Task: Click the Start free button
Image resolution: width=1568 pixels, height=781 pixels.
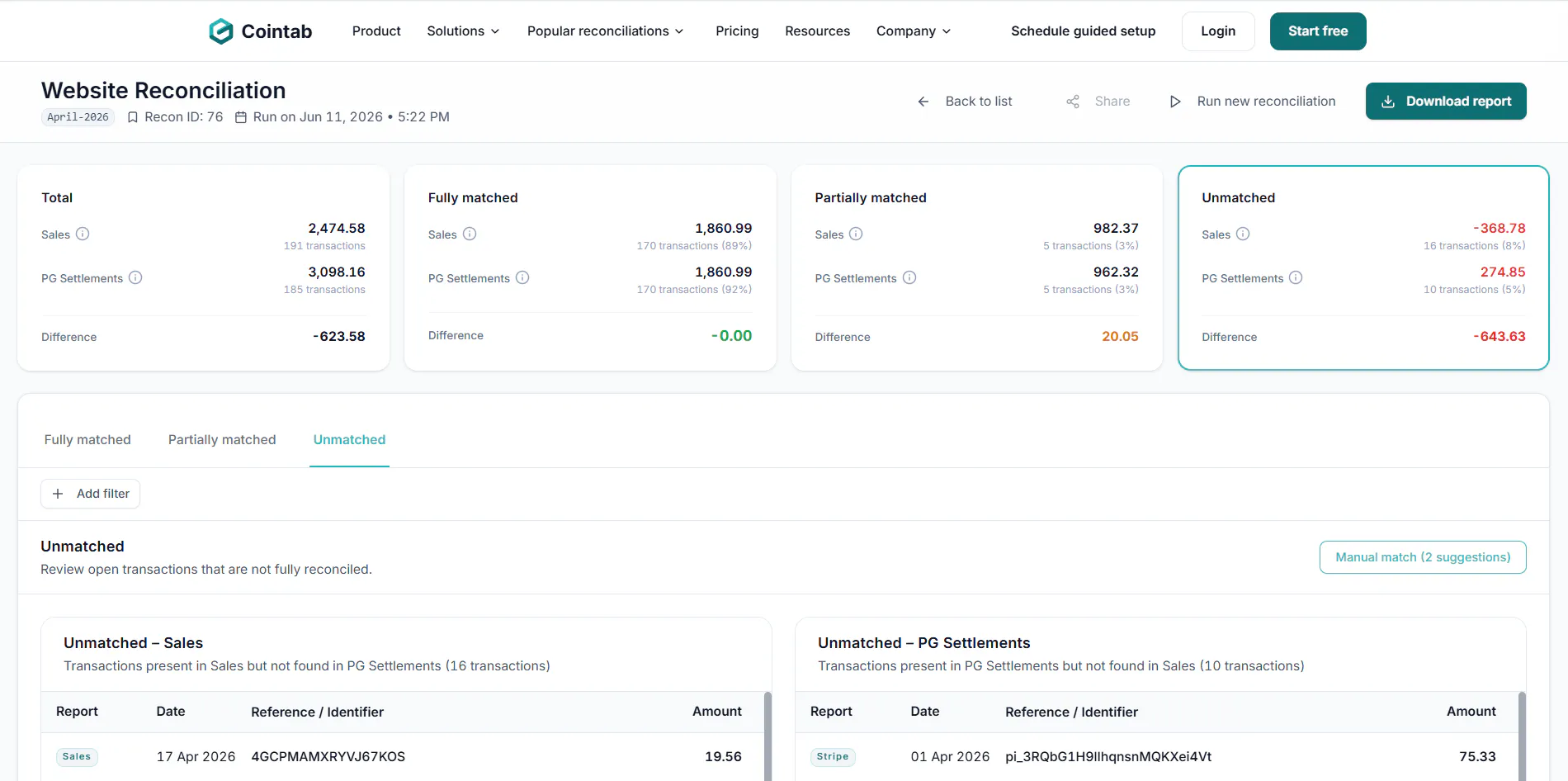Action: [x=1318, y=31]
